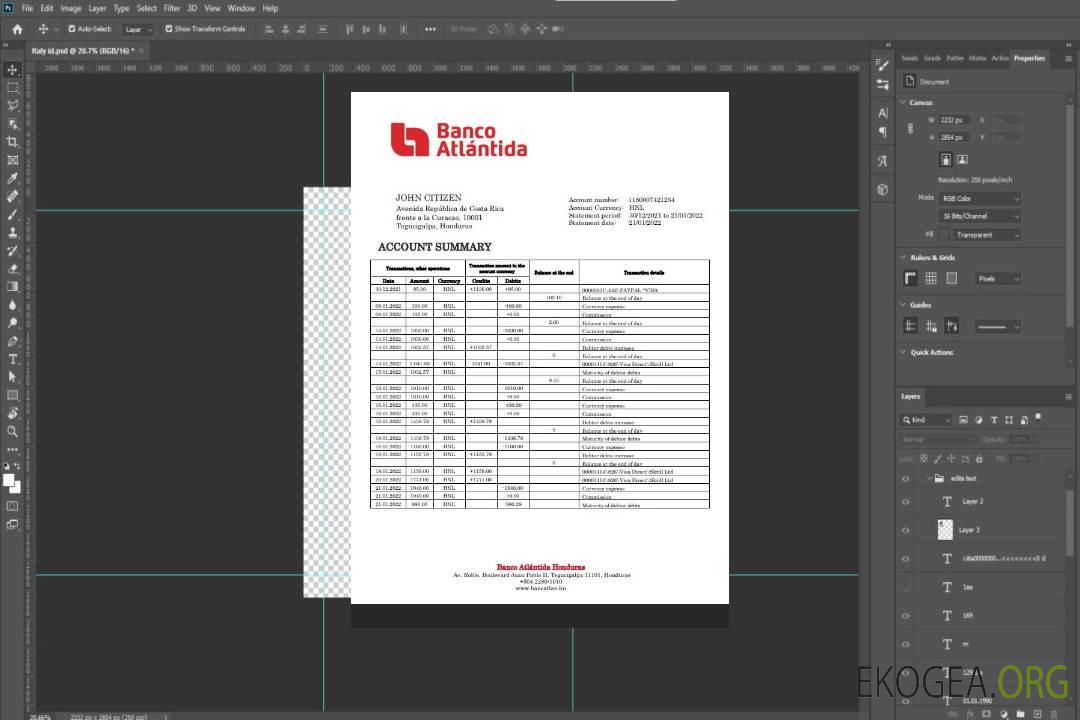
Task: Select the Eyedropper tool
Action: pyautogui.click(x=12, y=178)
